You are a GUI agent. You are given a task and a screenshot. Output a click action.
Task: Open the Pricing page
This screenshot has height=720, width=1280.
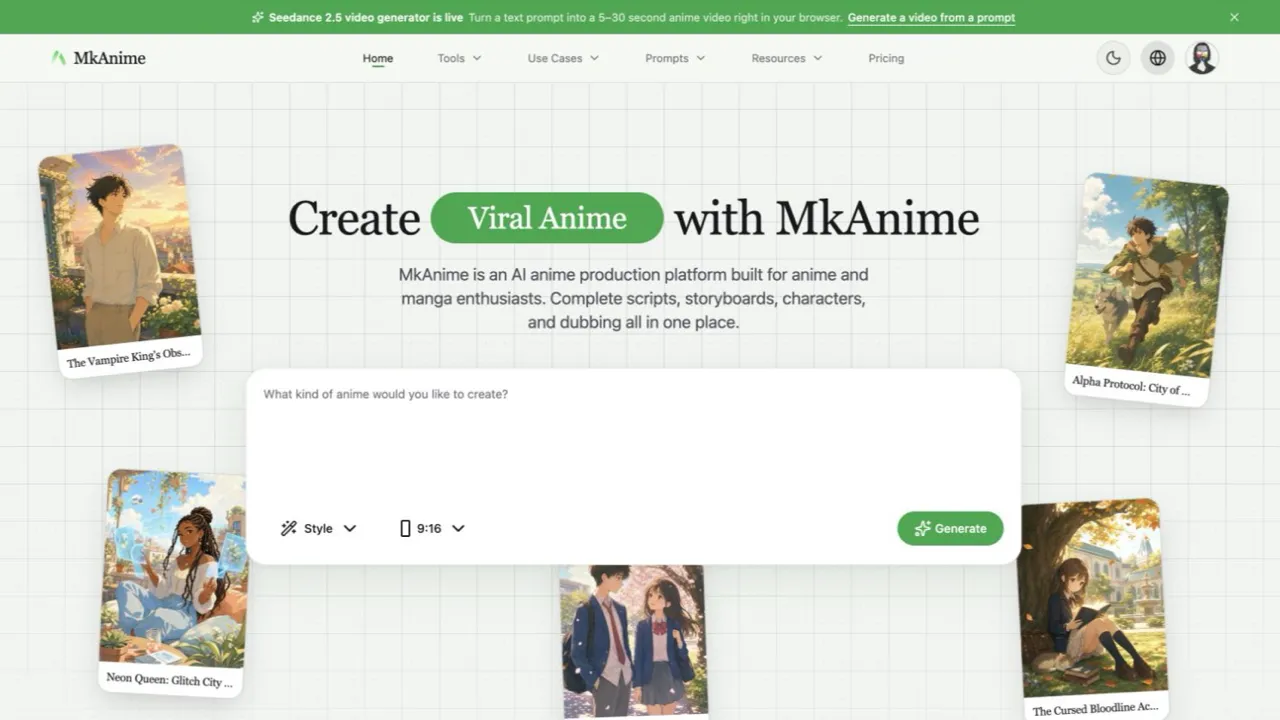[886, 58]
